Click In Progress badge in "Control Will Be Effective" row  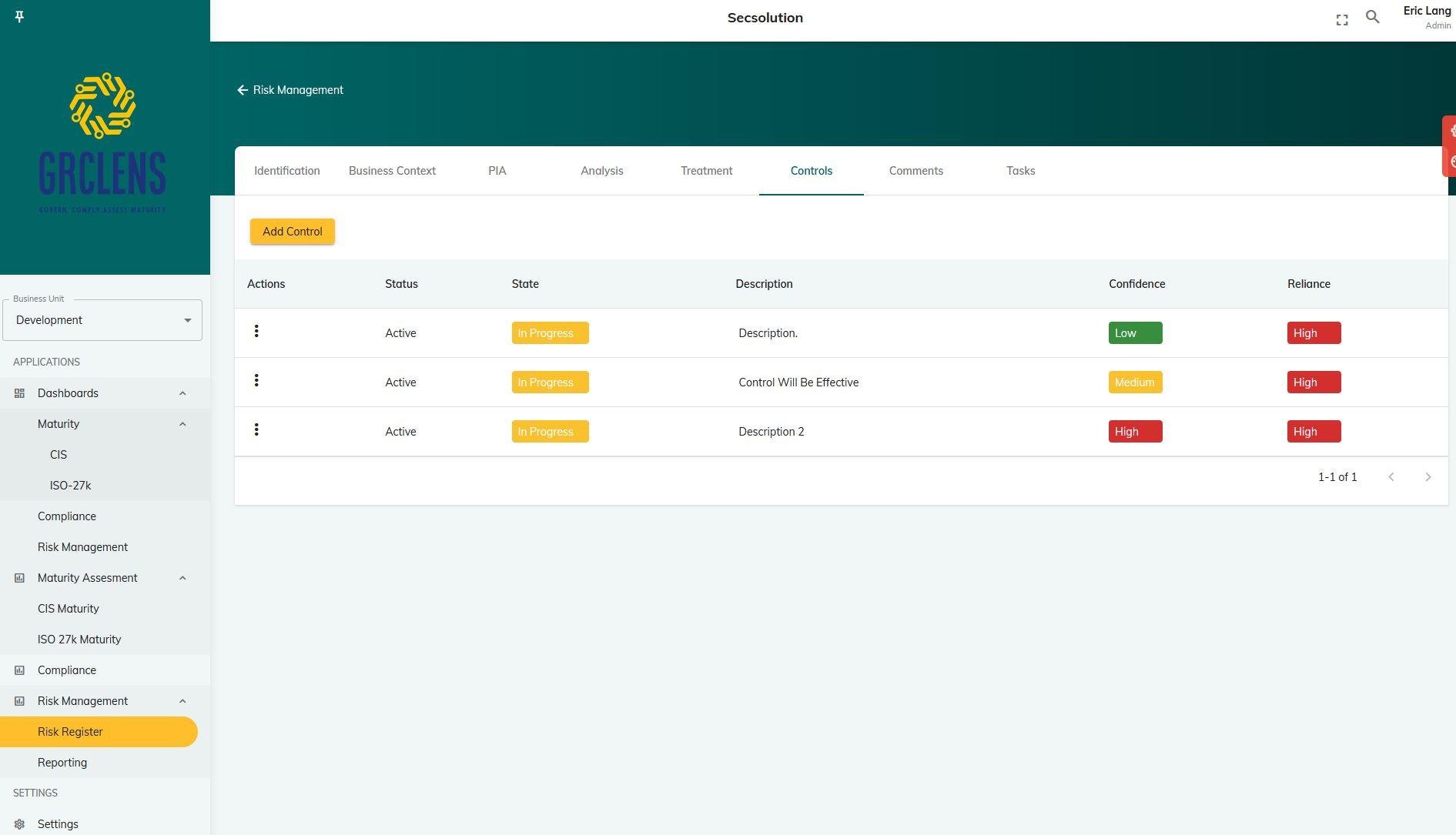551,382
